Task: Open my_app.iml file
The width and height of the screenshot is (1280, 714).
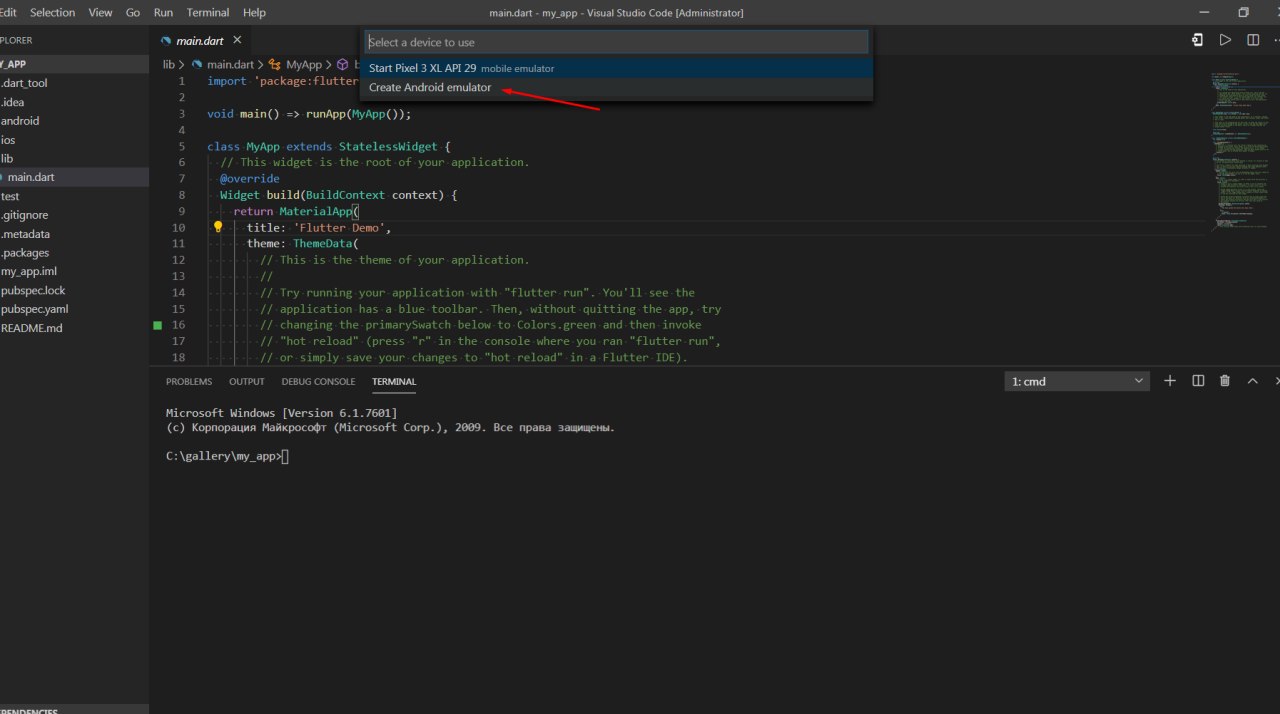Action: pos(74,271)
